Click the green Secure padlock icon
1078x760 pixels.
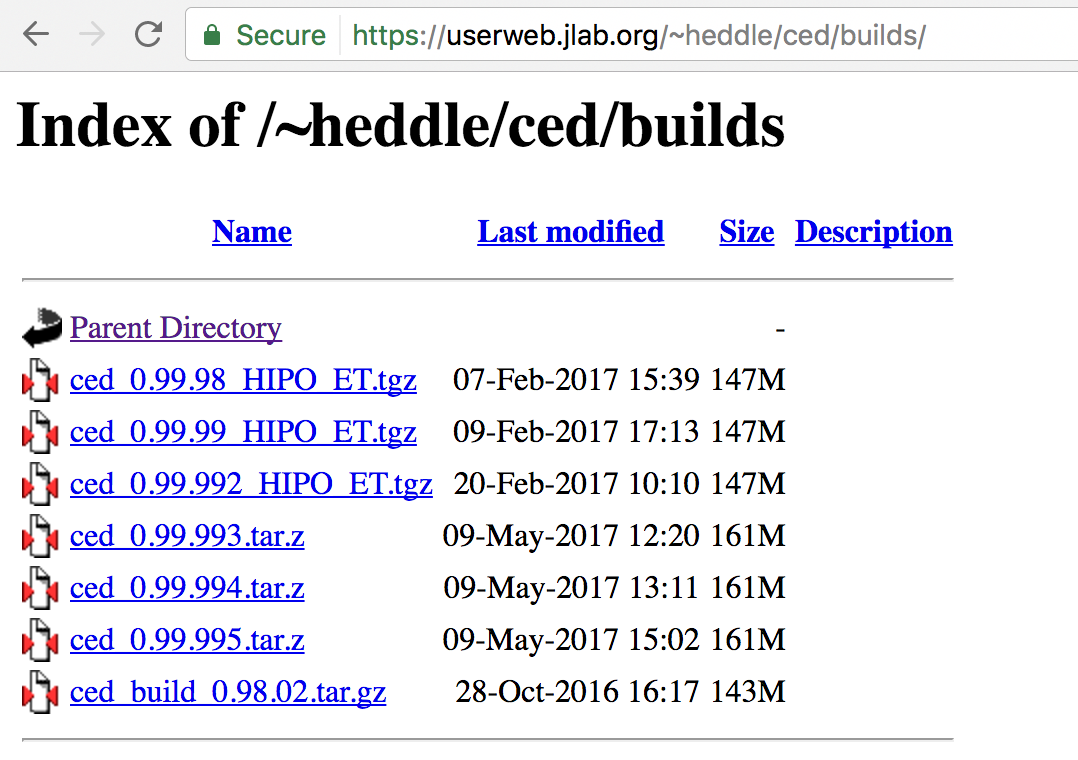tap(212, 35)
